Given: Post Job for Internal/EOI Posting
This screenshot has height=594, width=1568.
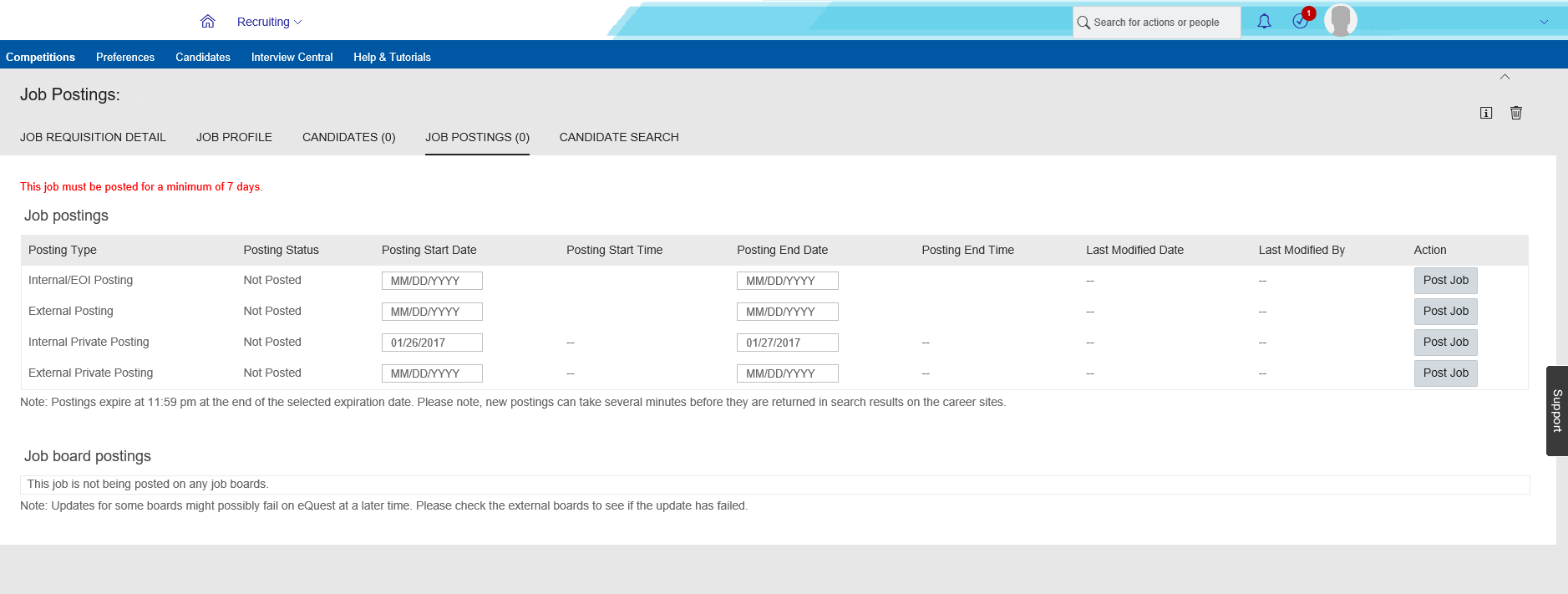Looking at the screenshot, I should click(1445, 281).
